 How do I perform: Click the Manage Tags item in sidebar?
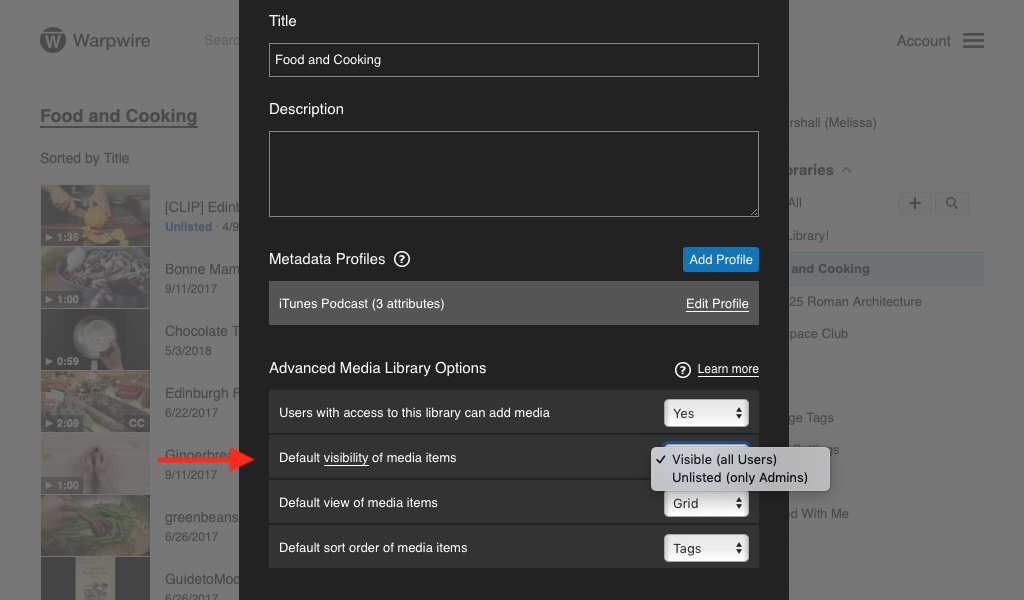(x=811, y=417)
